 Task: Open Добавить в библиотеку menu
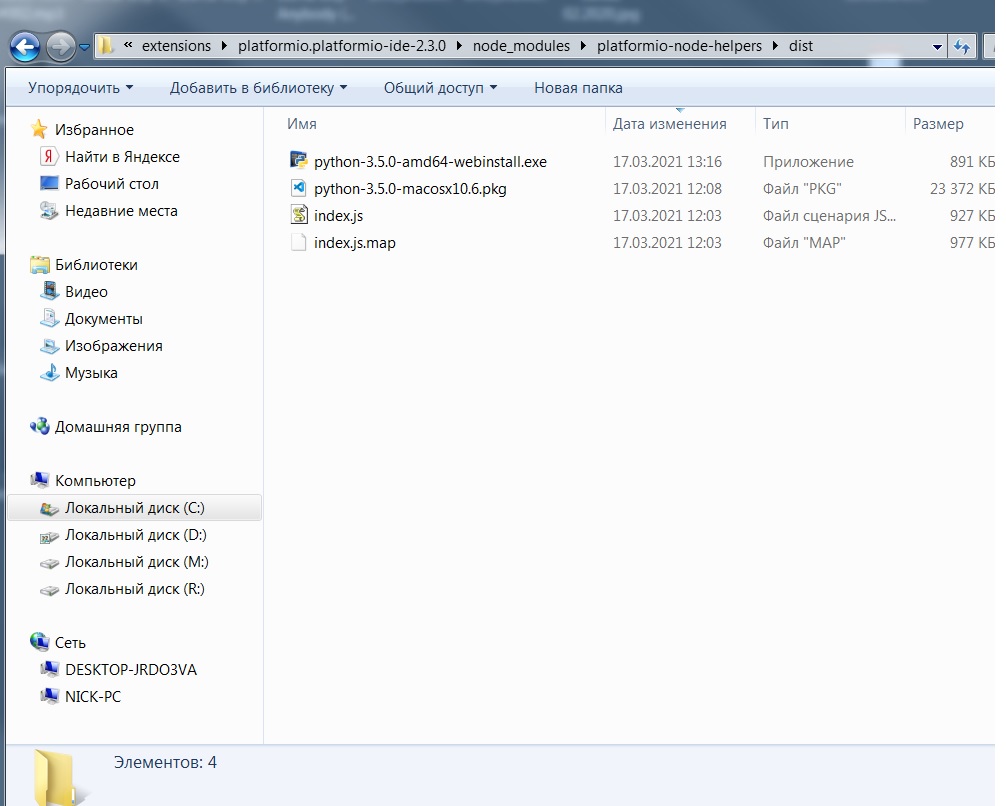click(x=258, y=88)
